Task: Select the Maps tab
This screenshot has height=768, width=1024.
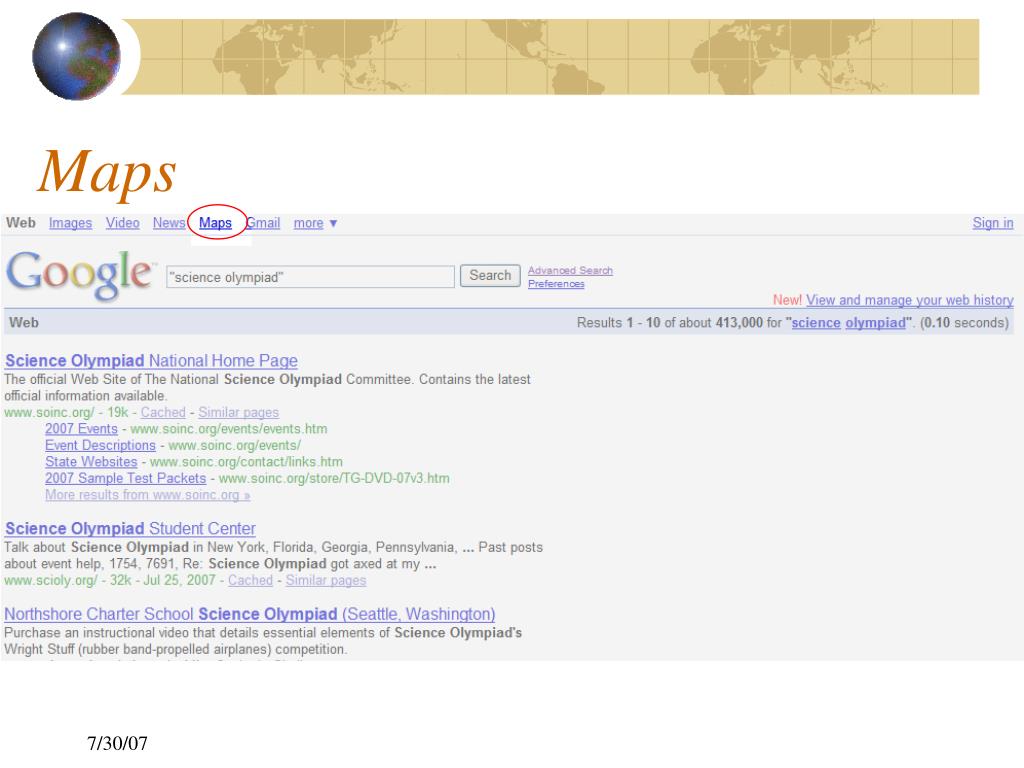Action: coord(216,223)
